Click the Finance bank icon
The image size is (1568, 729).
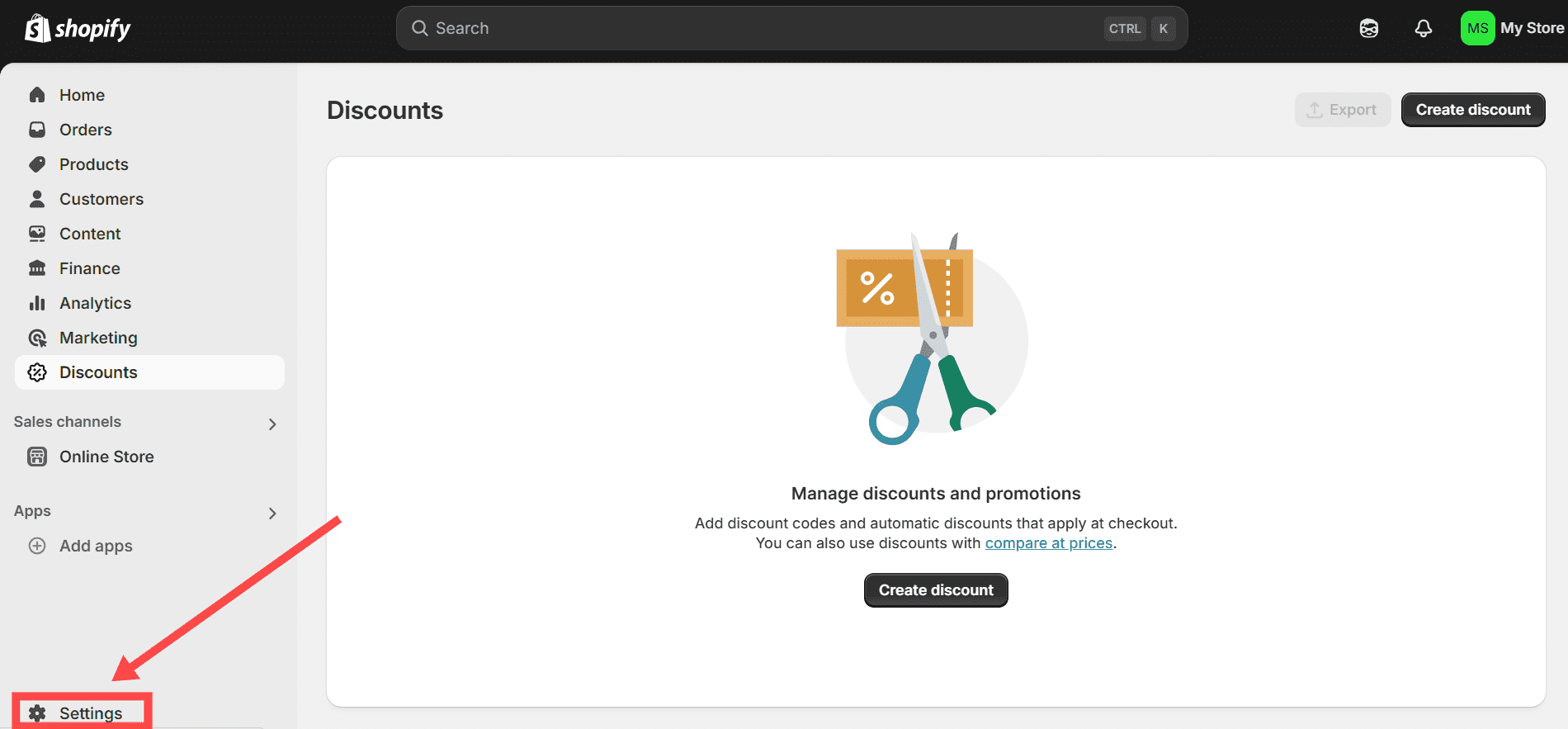(37, 268)
